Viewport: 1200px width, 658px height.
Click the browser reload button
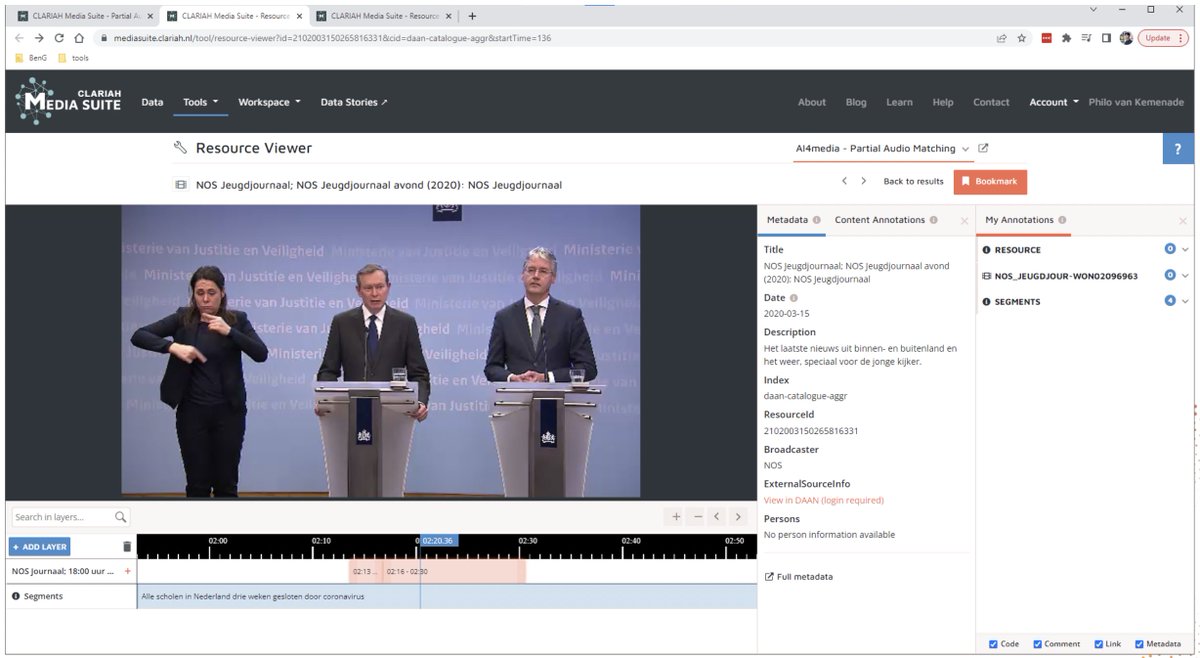(59, 38)
